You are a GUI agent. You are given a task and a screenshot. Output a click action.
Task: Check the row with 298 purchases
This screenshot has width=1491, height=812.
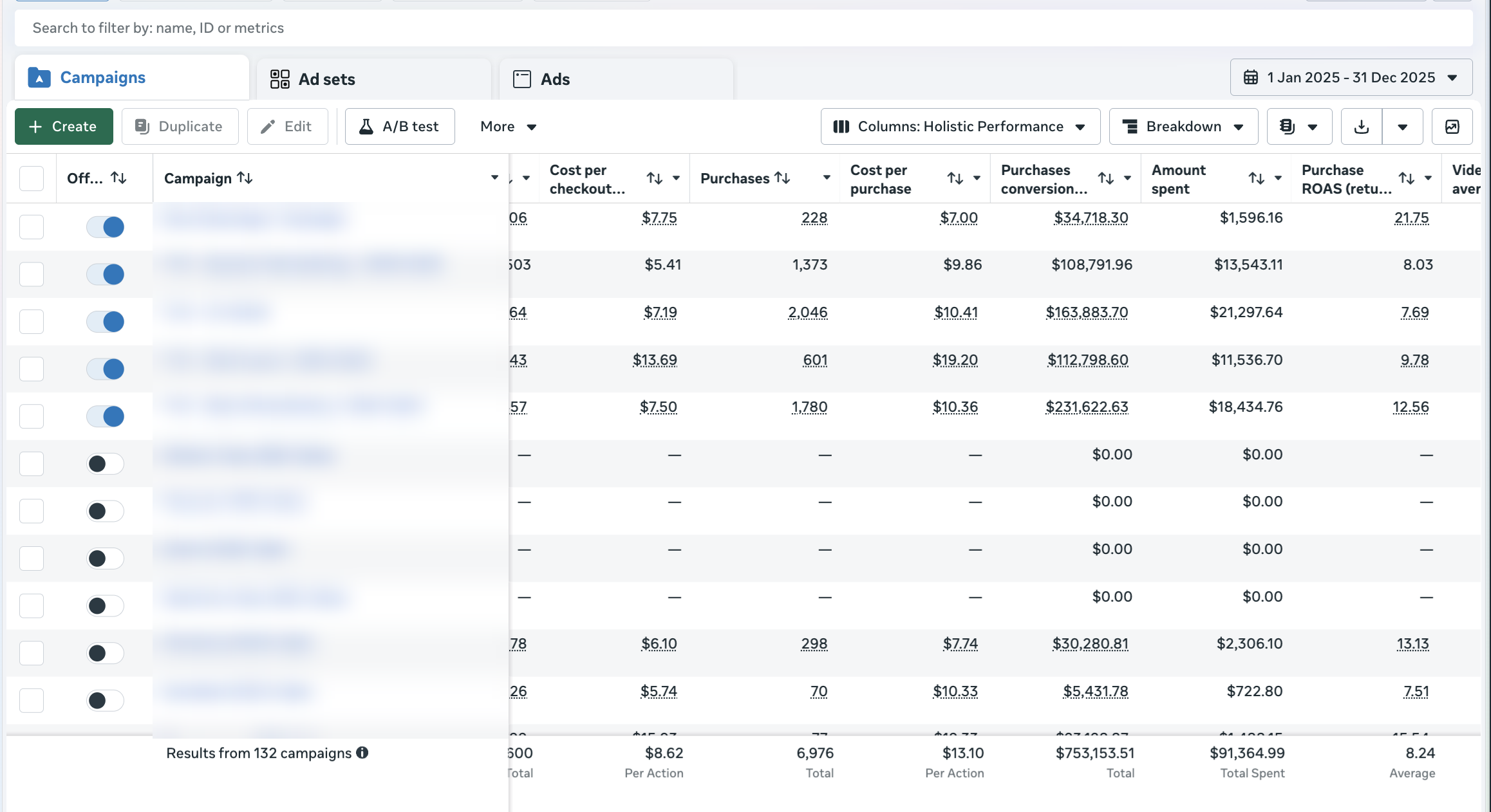pyautogui.click(x=32, y=653)
